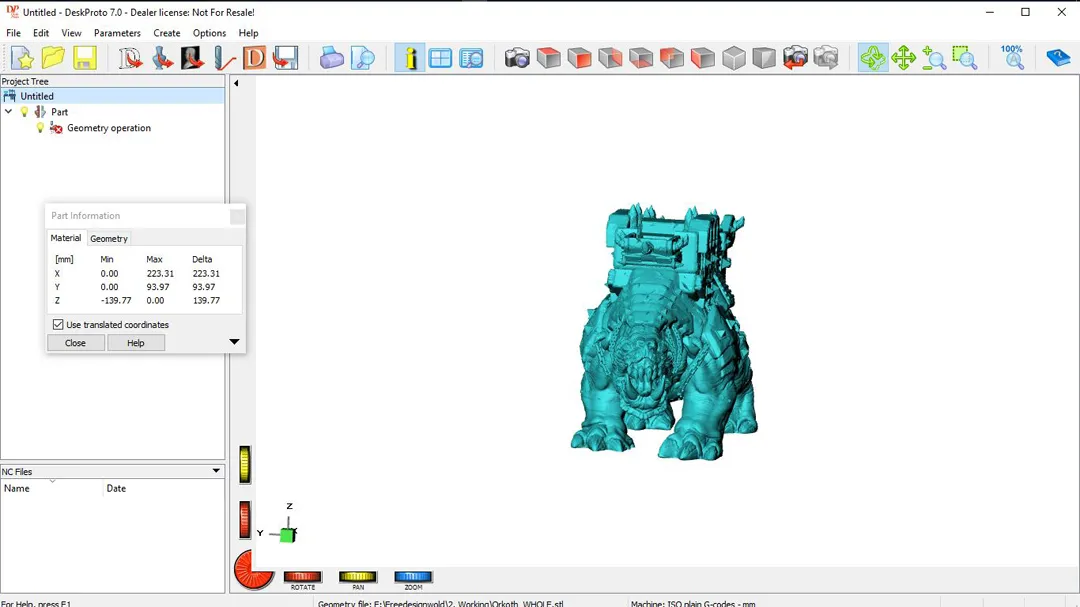Click the orange D simulation icon
Screen dimensions: 1080x607
click(x=254, y=58)
